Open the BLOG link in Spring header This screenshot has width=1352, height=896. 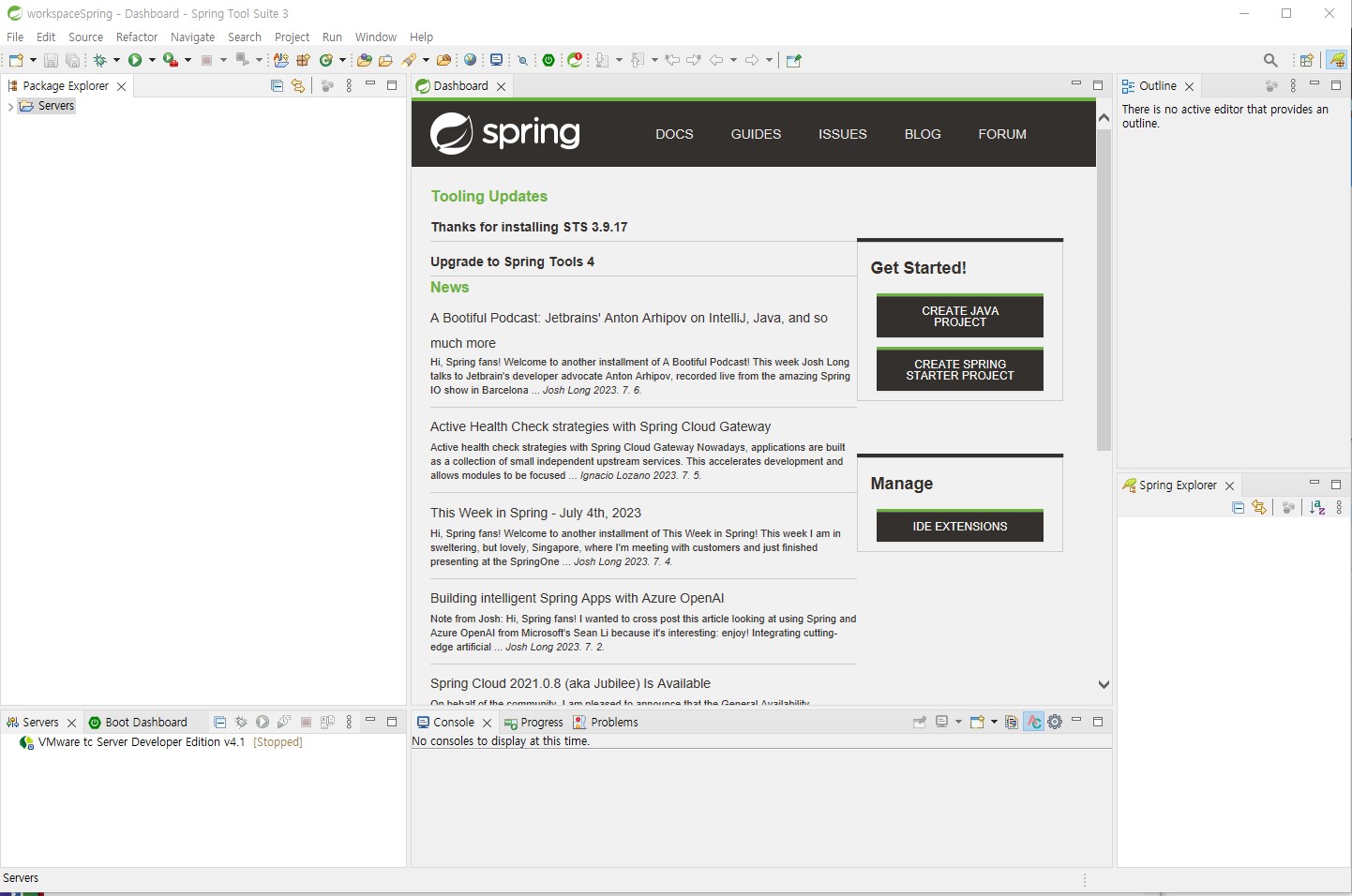[923, 134]
